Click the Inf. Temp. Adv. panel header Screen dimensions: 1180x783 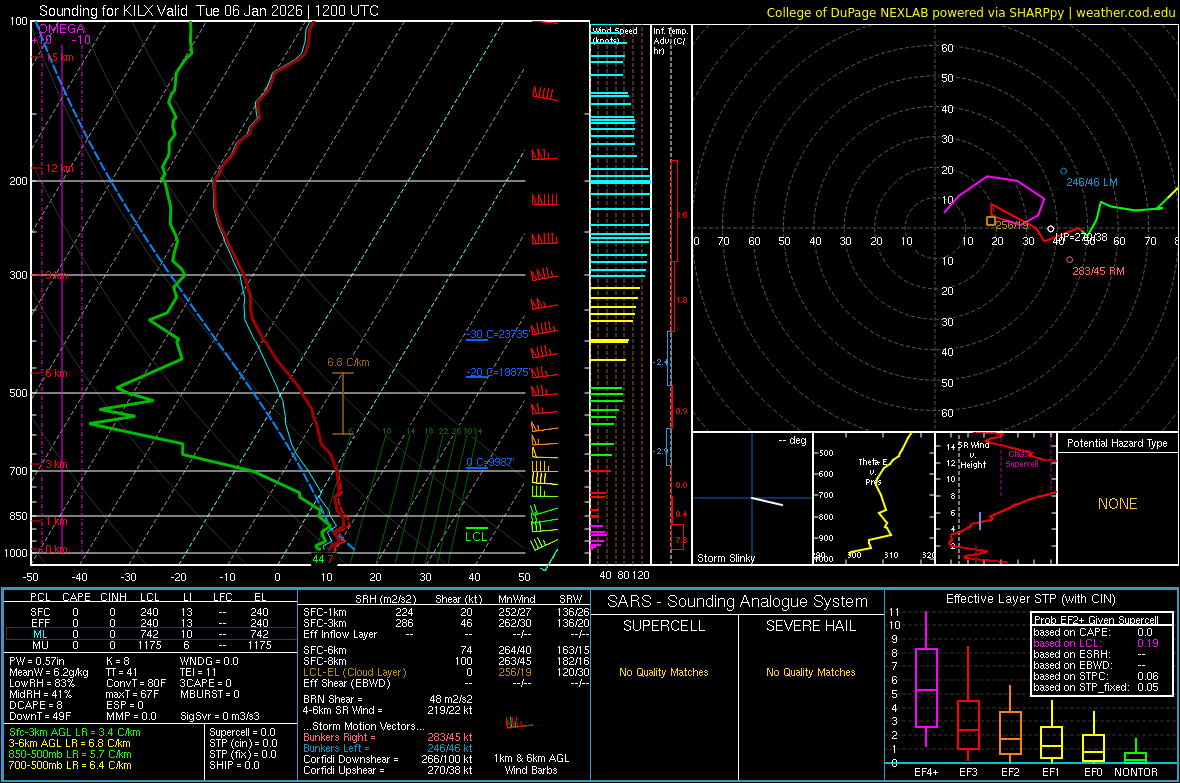click(x=670, y=41)
